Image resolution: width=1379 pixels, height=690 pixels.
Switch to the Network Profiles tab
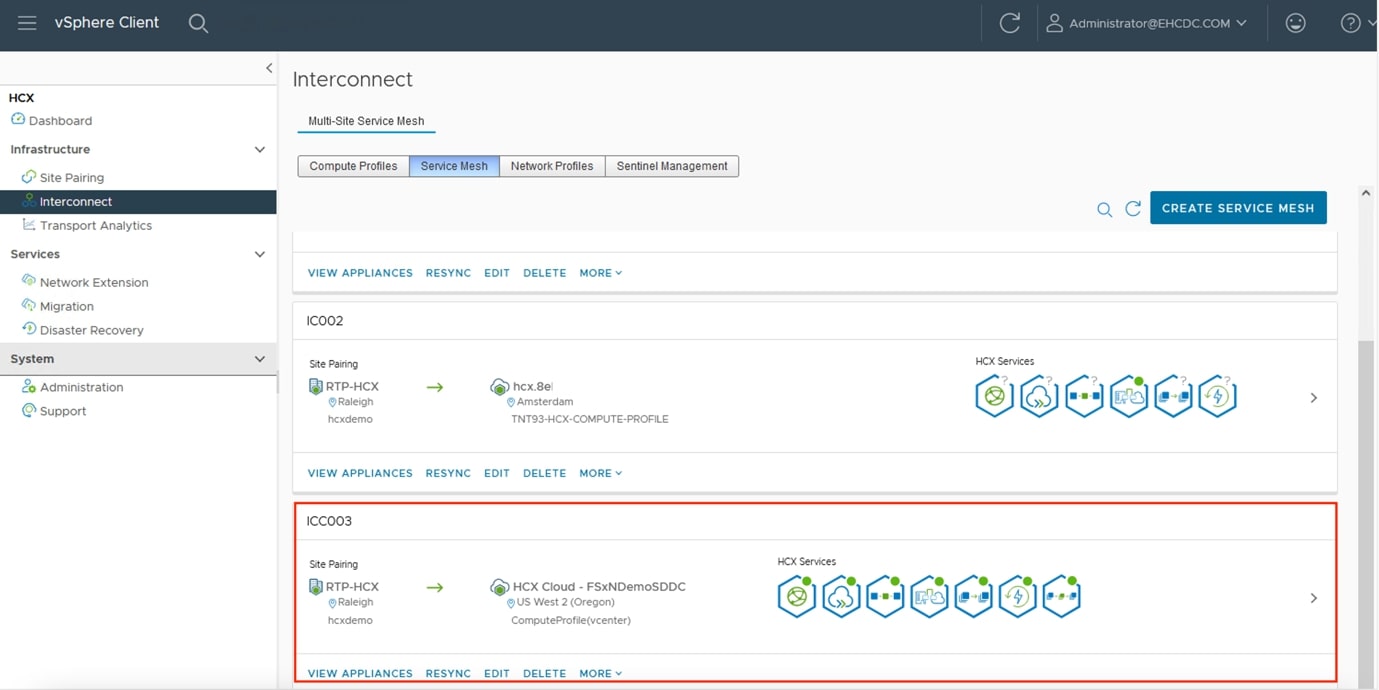coord(552,166)
